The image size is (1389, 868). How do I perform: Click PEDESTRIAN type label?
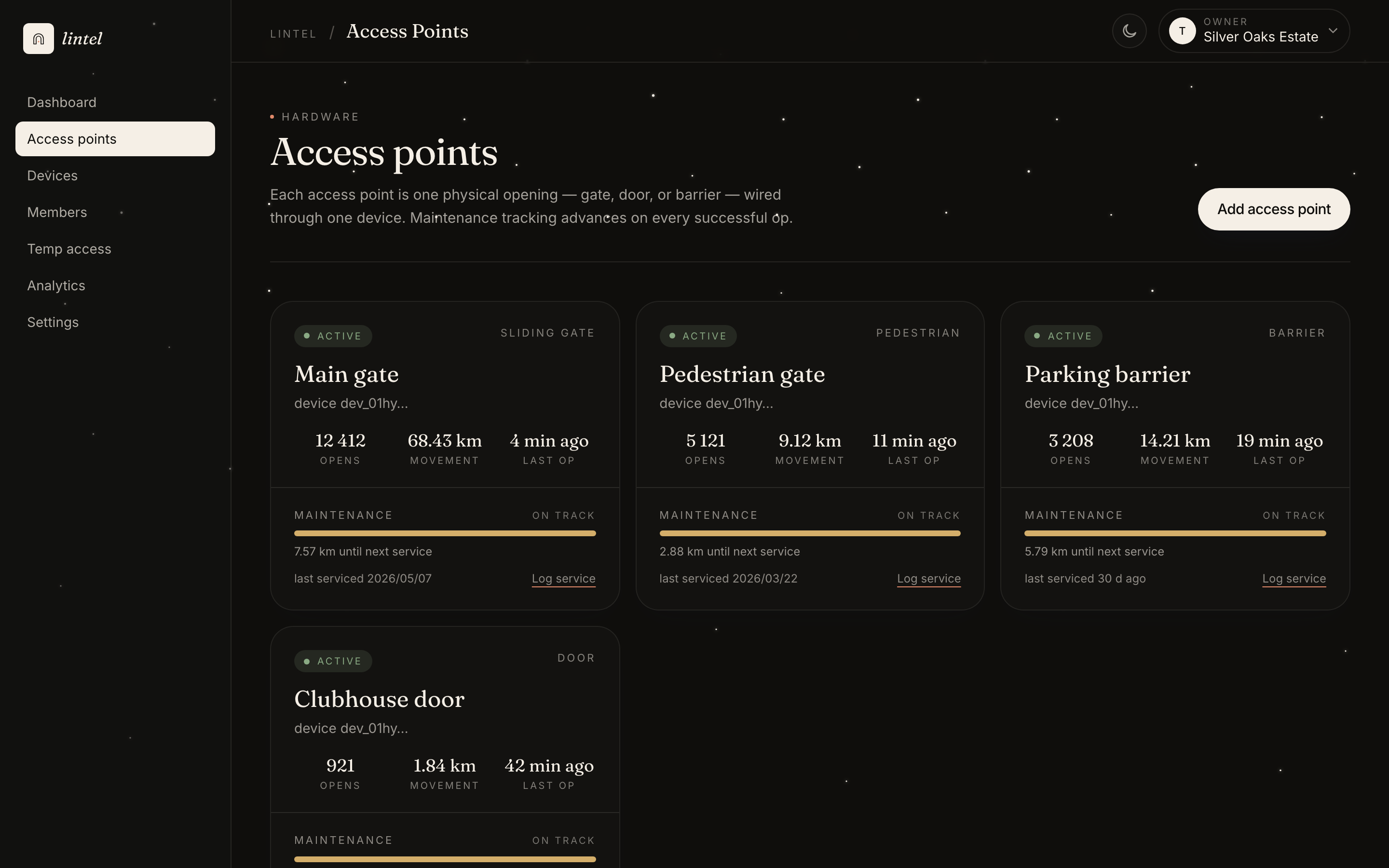click(x=918, y=333)
